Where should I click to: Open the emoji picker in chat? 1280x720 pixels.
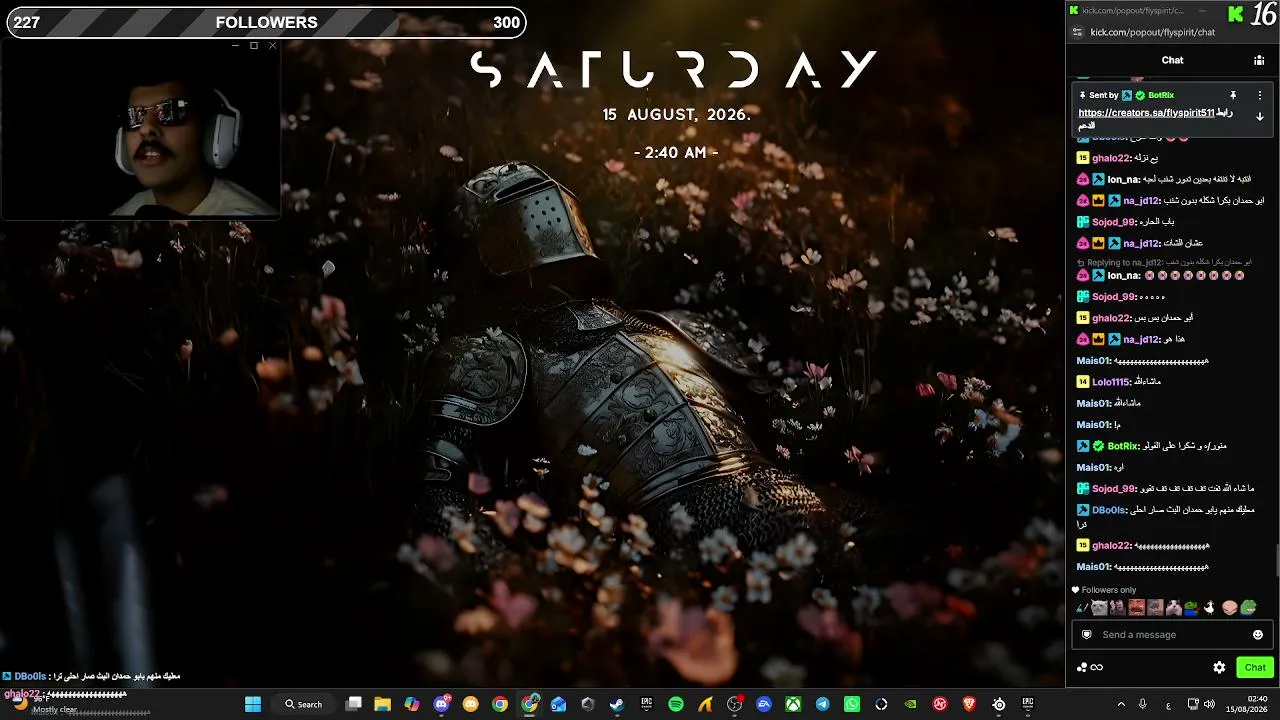[1258, 635]
